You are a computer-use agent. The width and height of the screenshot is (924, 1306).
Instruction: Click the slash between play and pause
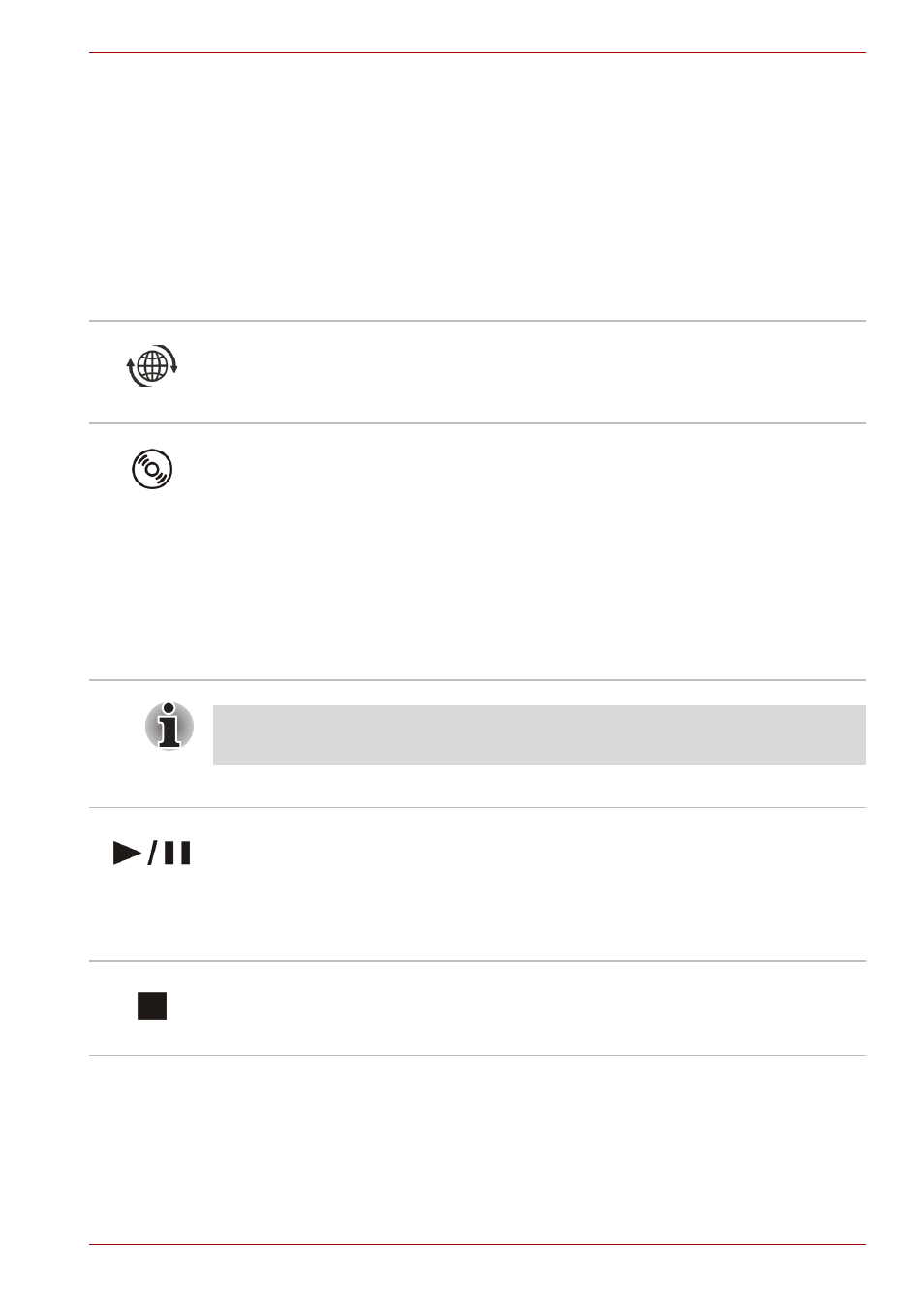coord(153,853)
